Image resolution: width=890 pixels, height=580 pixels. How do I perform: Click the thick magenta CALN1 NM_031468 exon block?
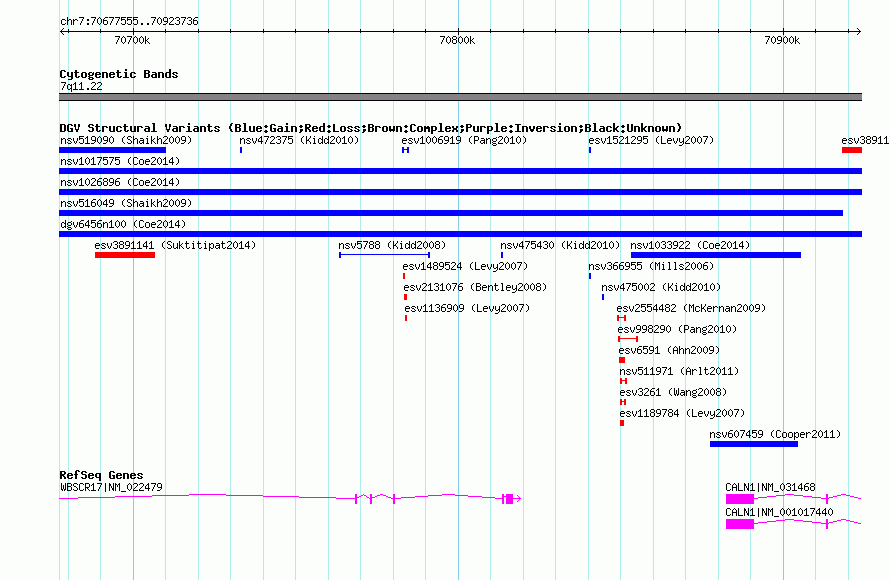click(x=740, y=499)
